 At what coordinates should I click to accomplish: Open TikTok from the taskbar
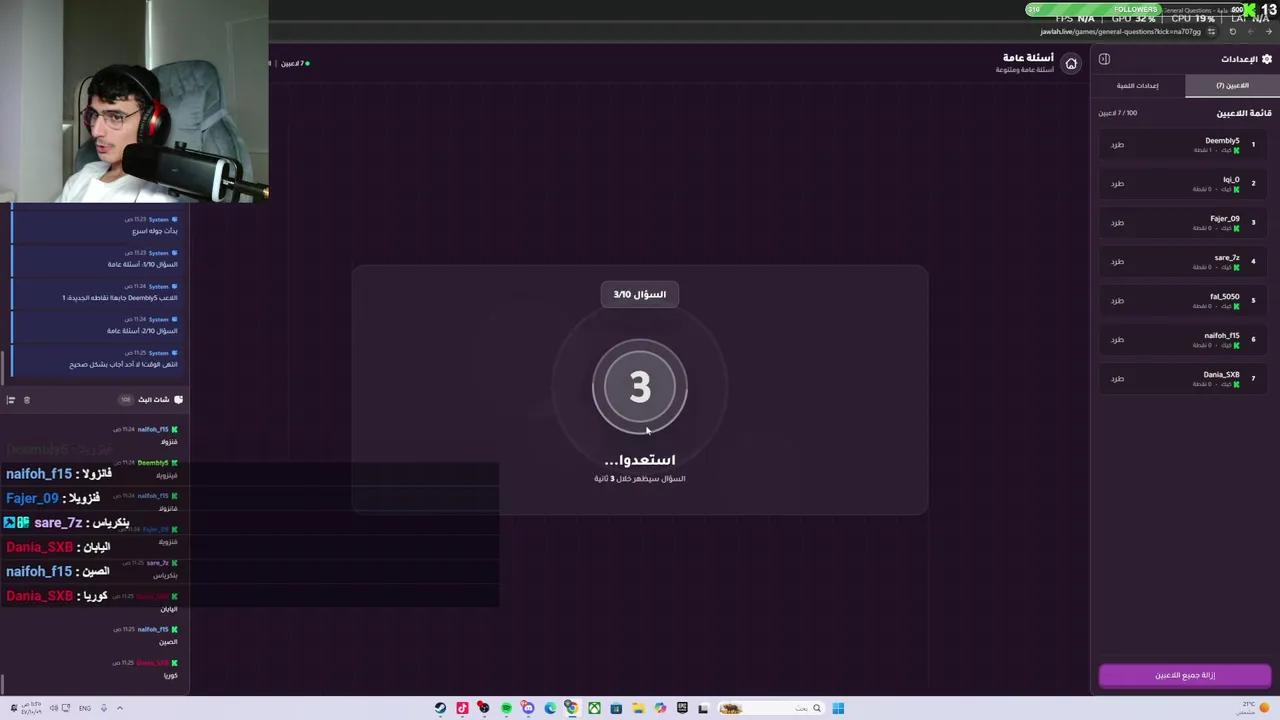(462, 708)
